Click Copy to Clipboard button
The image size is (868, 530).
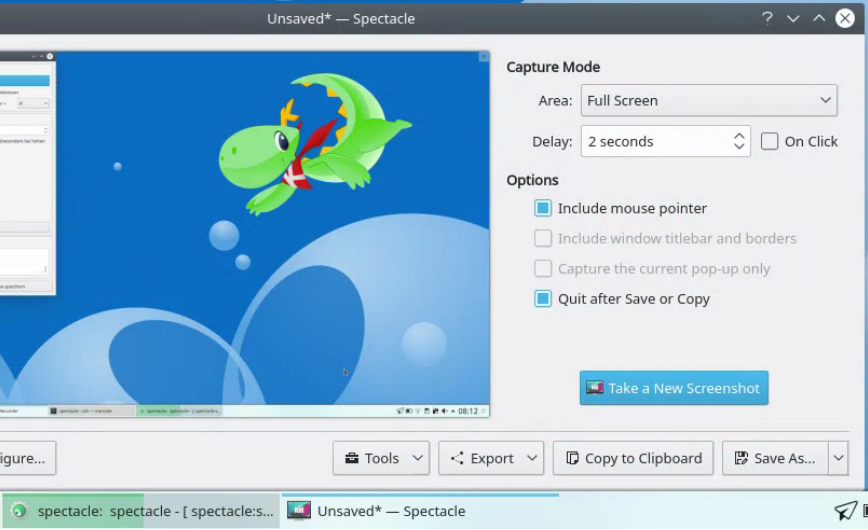point(633,458)
